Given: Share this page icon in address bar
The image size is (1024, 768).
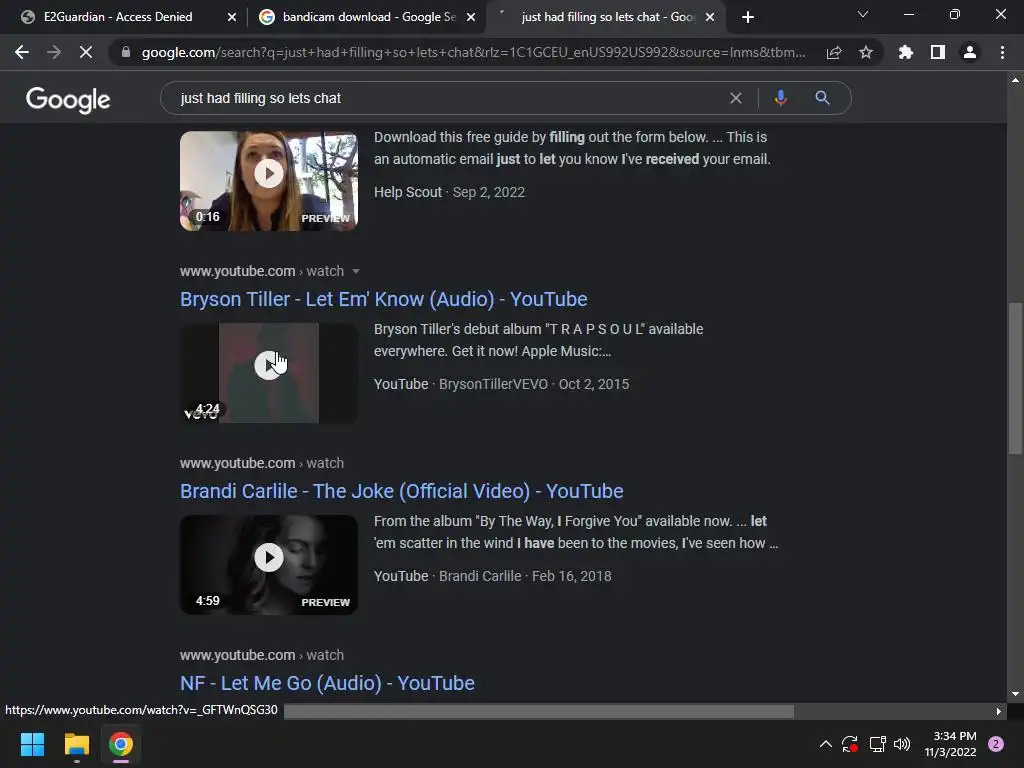Looking at the screenshot, I should click(x=833, y=53).
